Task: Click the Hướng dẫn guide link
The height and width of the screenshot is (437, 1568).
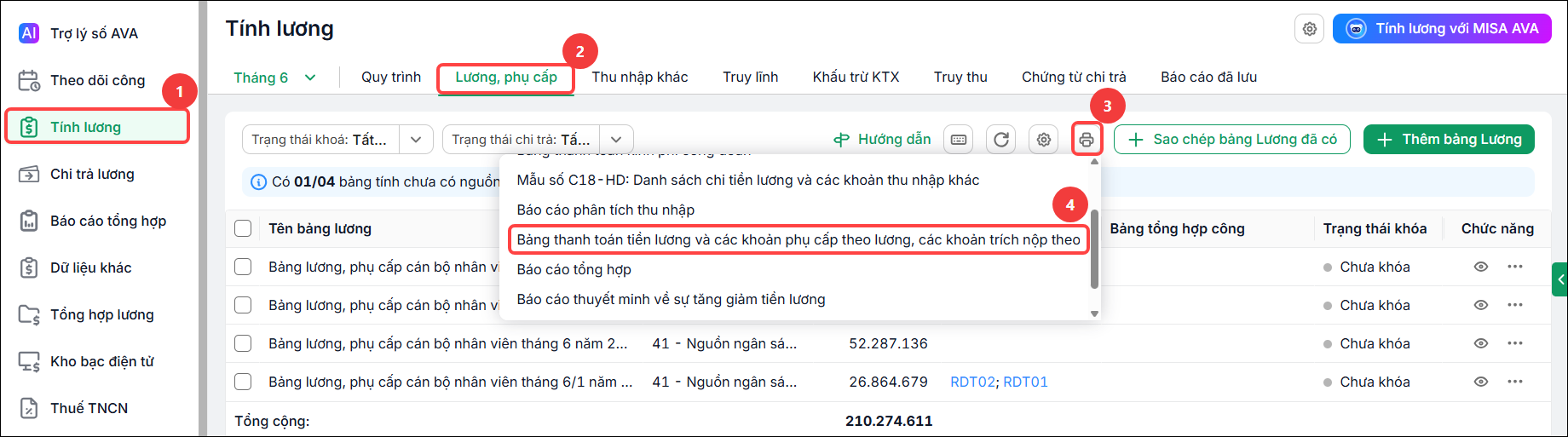Action: [882, 140]
